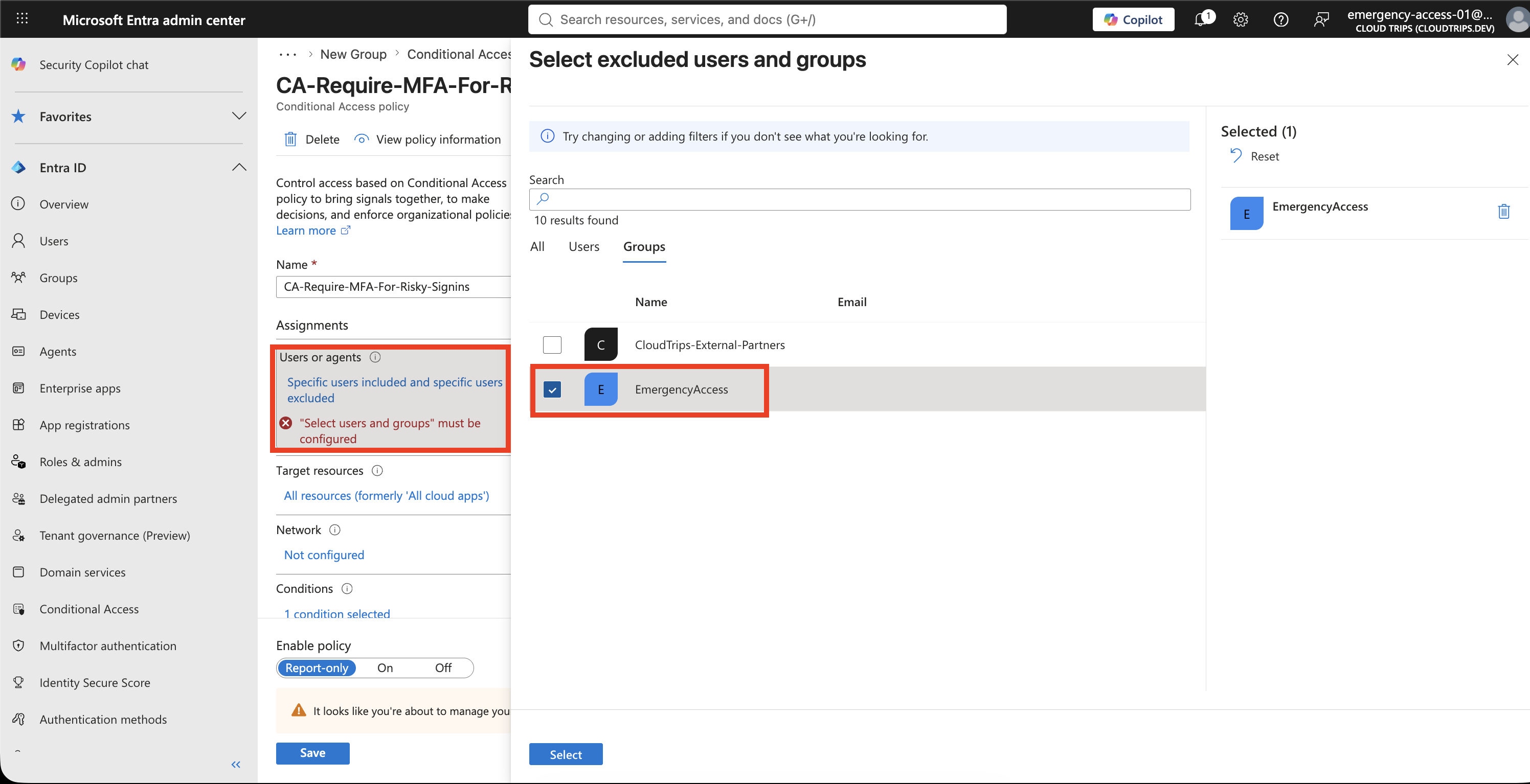Image resolution: width=1530 pixels, height=784 pixels.
Task: Go to New Group breadcrumb
Action: click(x=353, y=54)
